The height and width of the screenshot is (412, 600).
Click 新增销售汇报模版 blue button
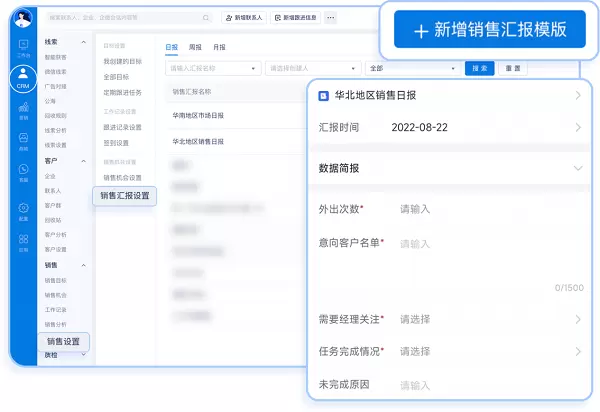click(x=489, y=31)
